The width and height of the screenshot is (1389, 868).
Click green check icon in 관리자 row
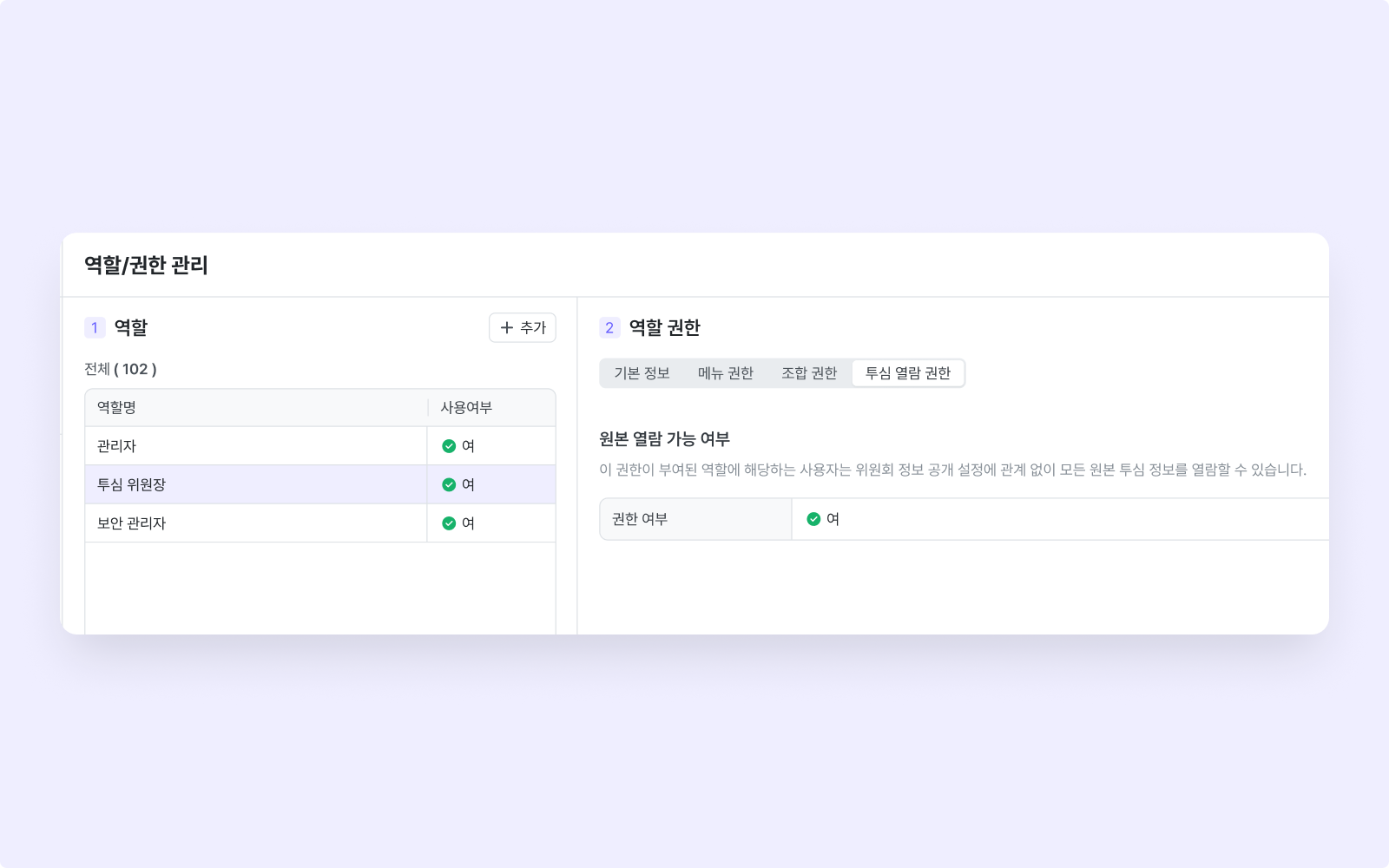pyautogui.click(x=449, y=446)
